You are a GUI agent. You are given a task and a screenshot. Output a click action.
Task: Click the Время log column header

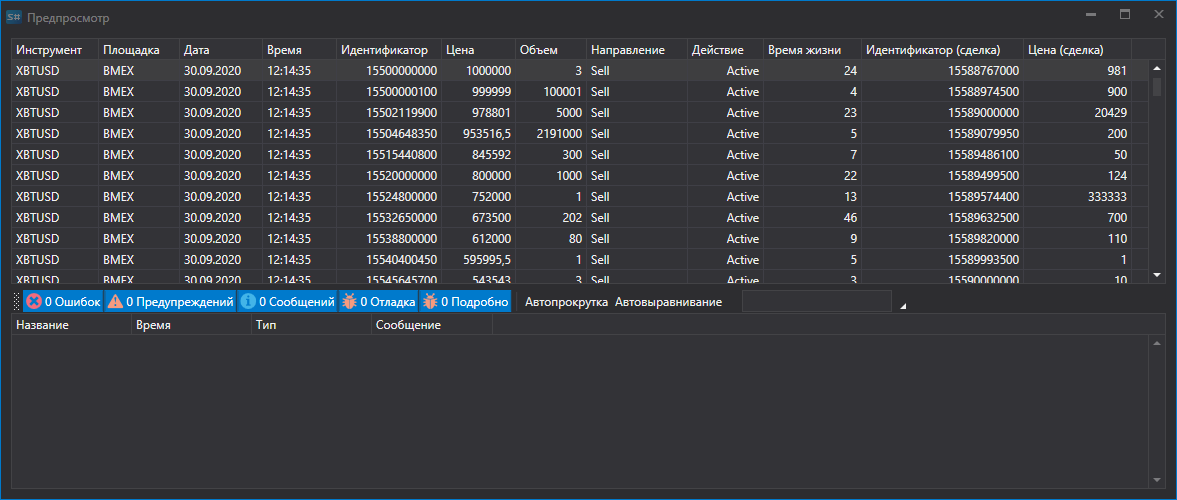tap(191, 325)
